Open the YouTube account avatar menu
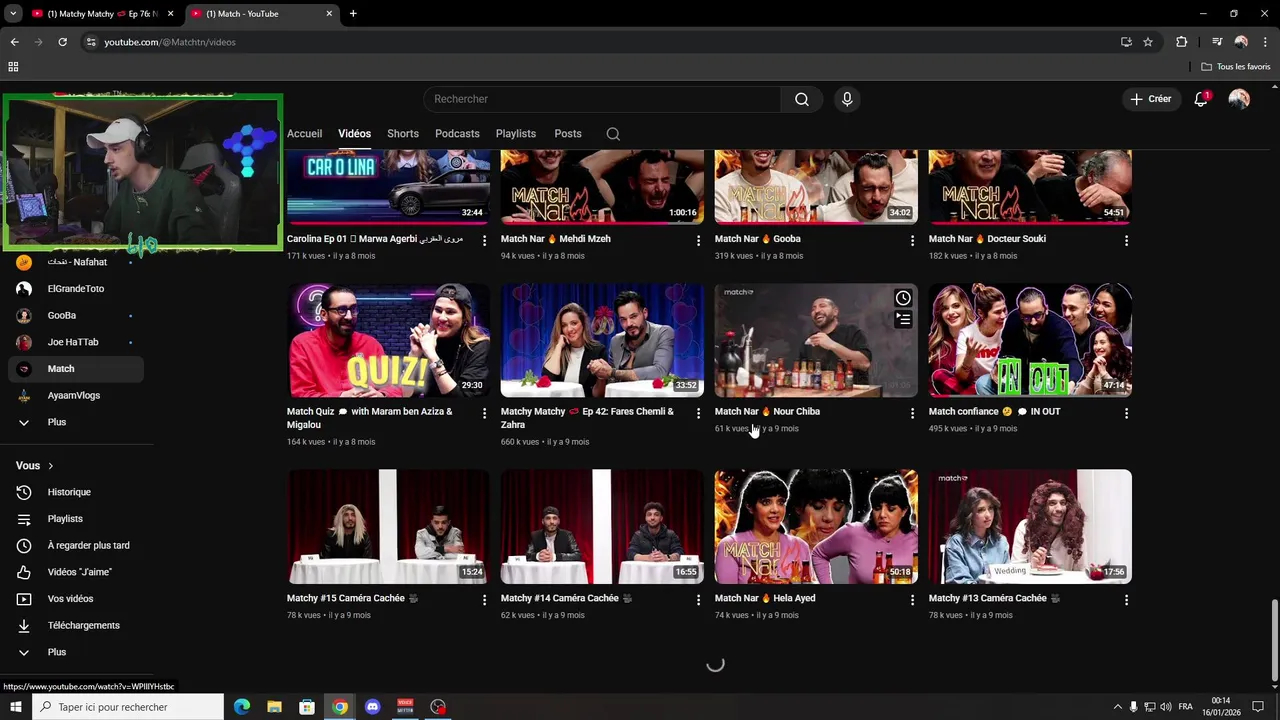 point(1239,99)
